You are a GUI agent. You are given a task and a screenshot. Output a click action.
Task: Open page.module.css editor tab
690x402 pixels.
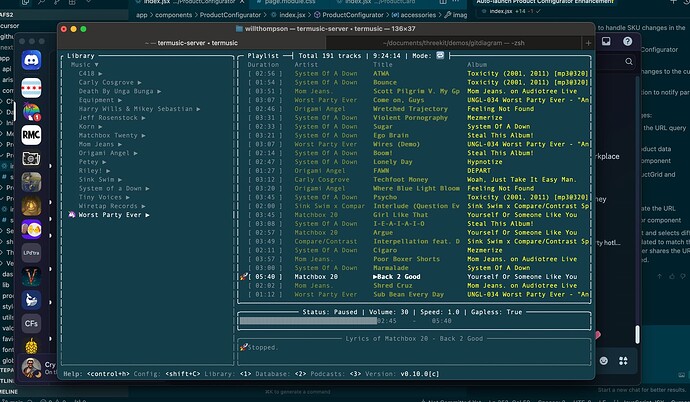pos(290,2)
